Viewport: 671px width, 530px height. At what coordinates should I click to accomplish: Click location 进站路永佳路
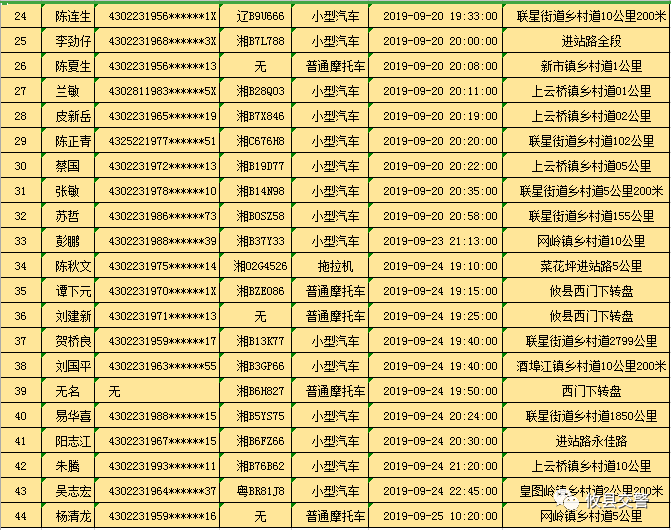[x=591, y=441]
